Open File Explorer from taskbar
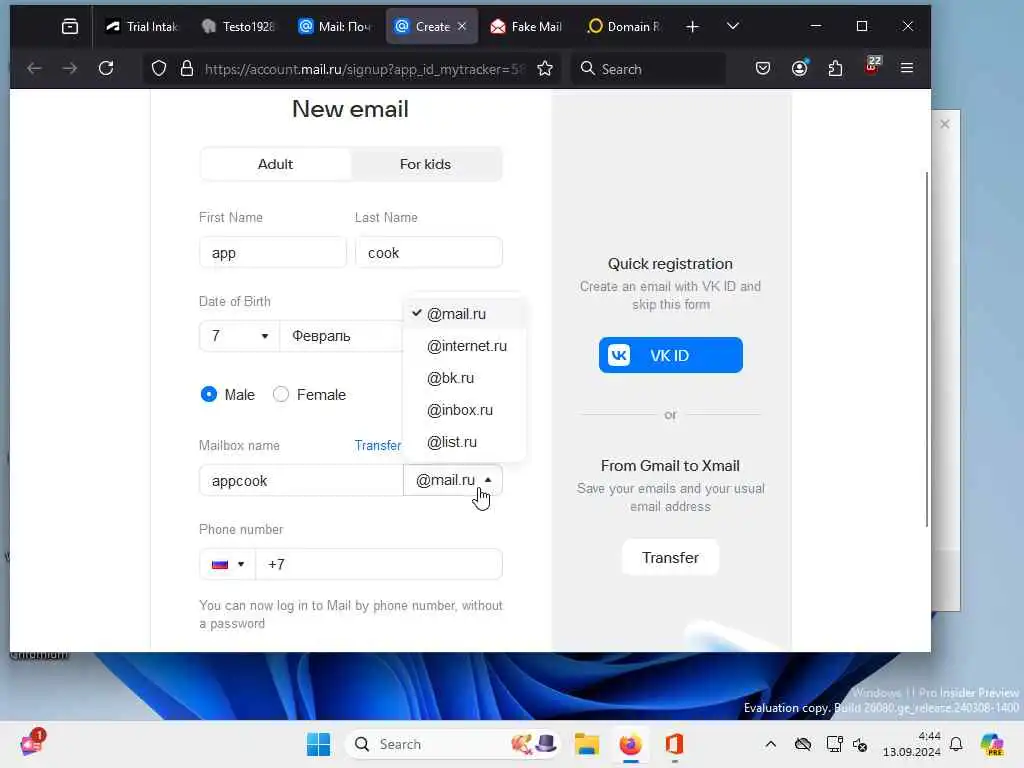The height and width of the screenshot is (768, 1024). pyautogui.click(x=586, y=744)
